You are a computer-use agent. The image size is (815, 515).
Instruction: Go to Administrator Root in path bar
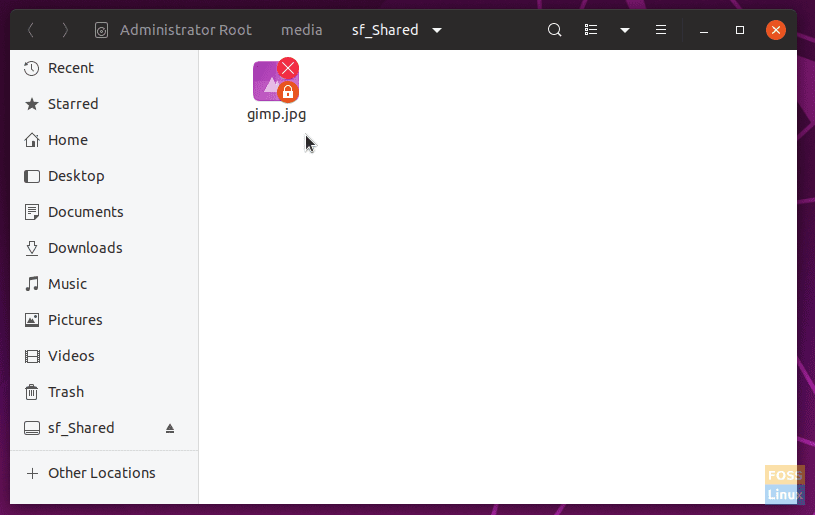click(x=186, y=30)
